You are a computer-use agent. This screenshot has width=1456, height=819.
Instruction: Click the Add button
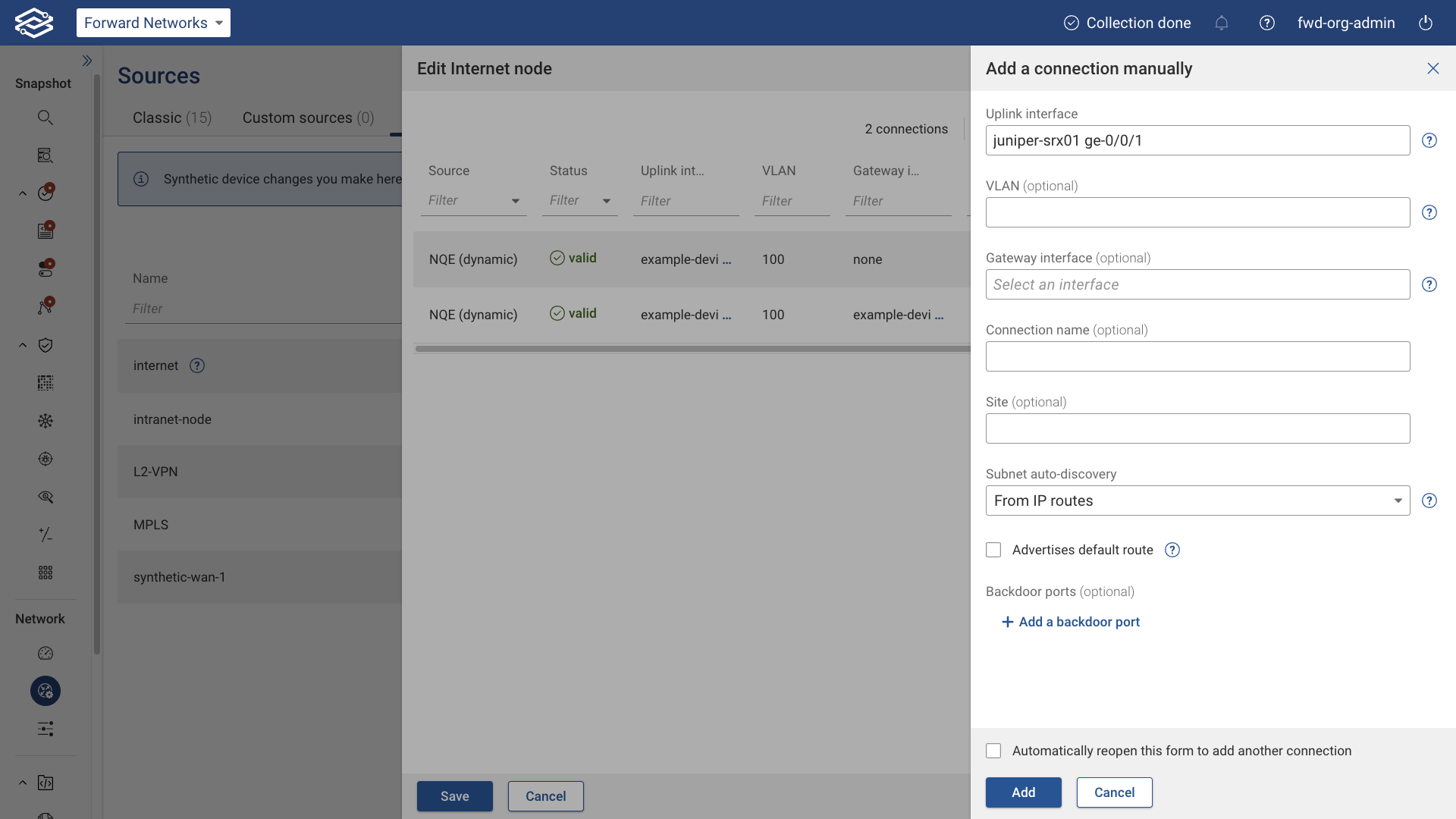1023,792
